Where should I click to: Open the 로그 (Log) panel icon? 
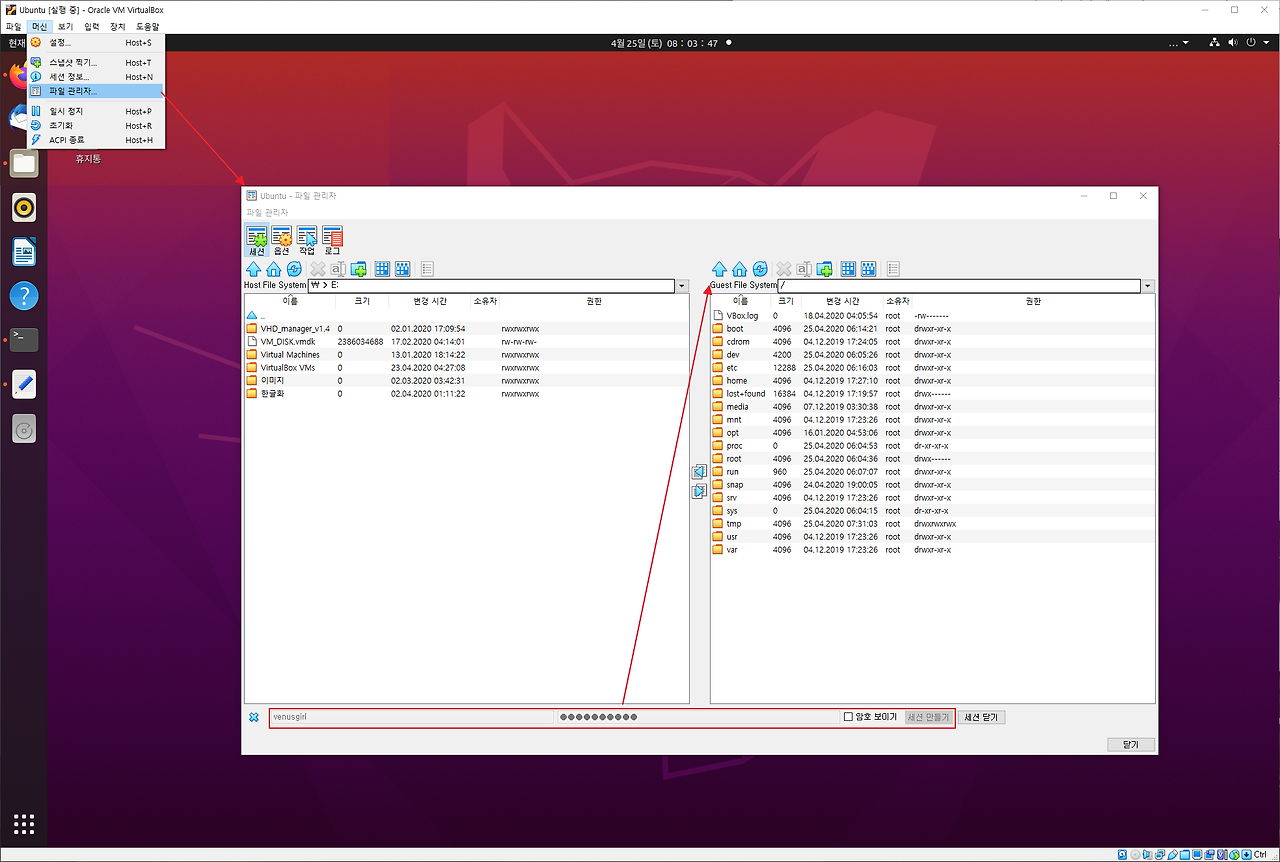click(332, 241)
